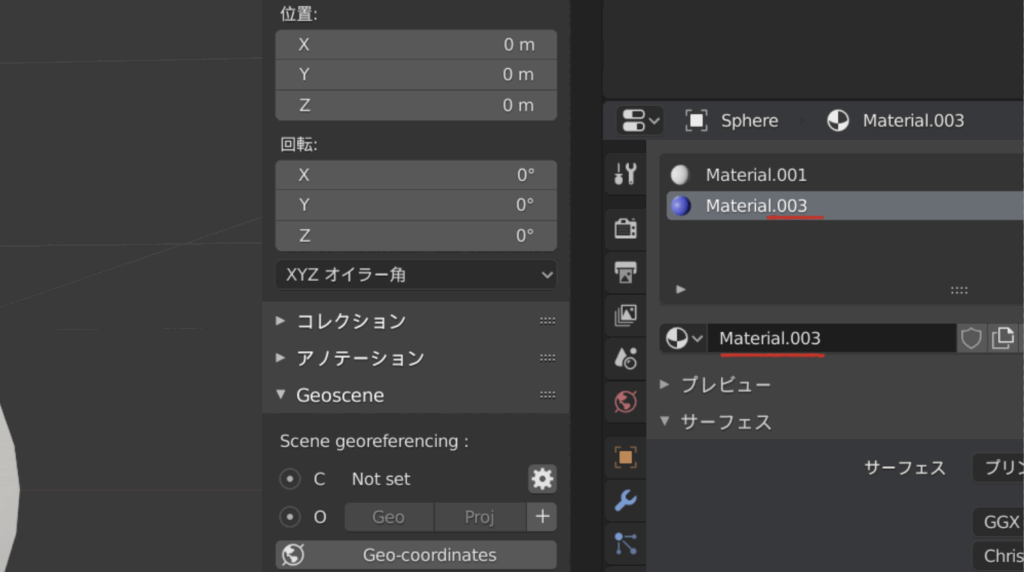
Task: Open the XYZ オイラー角 rotation mode dropdown
Action: (x=416, y=274)
